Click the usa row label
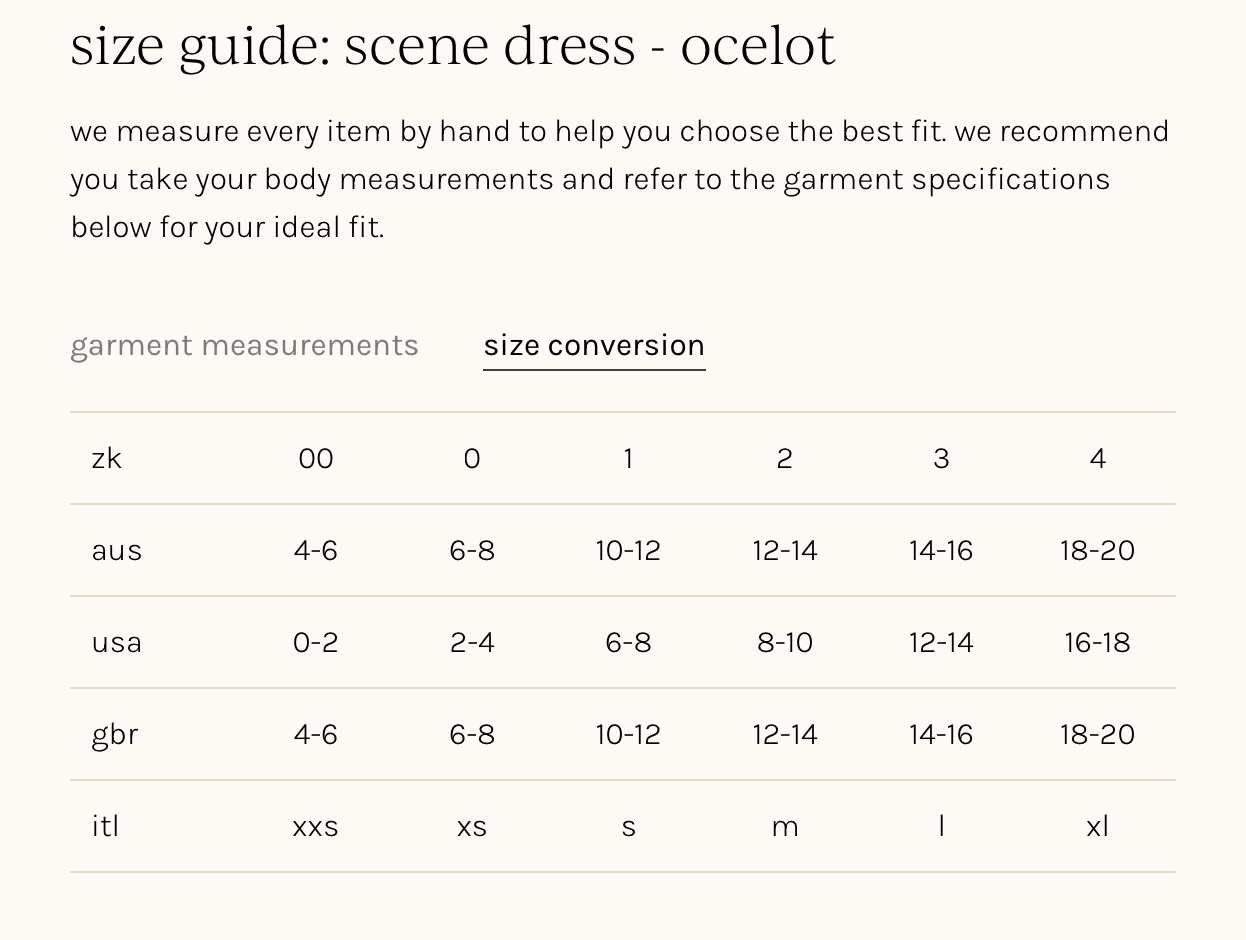Image resolution: width=1246 pixels, height=940 pixels. [117, 642]
